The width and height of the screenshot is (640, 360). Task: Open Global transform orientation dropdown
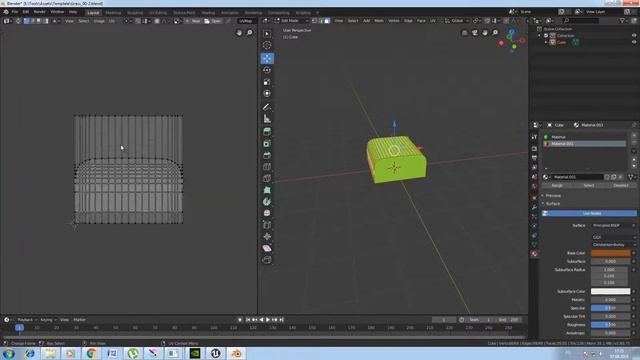click(x=457, y=20)
